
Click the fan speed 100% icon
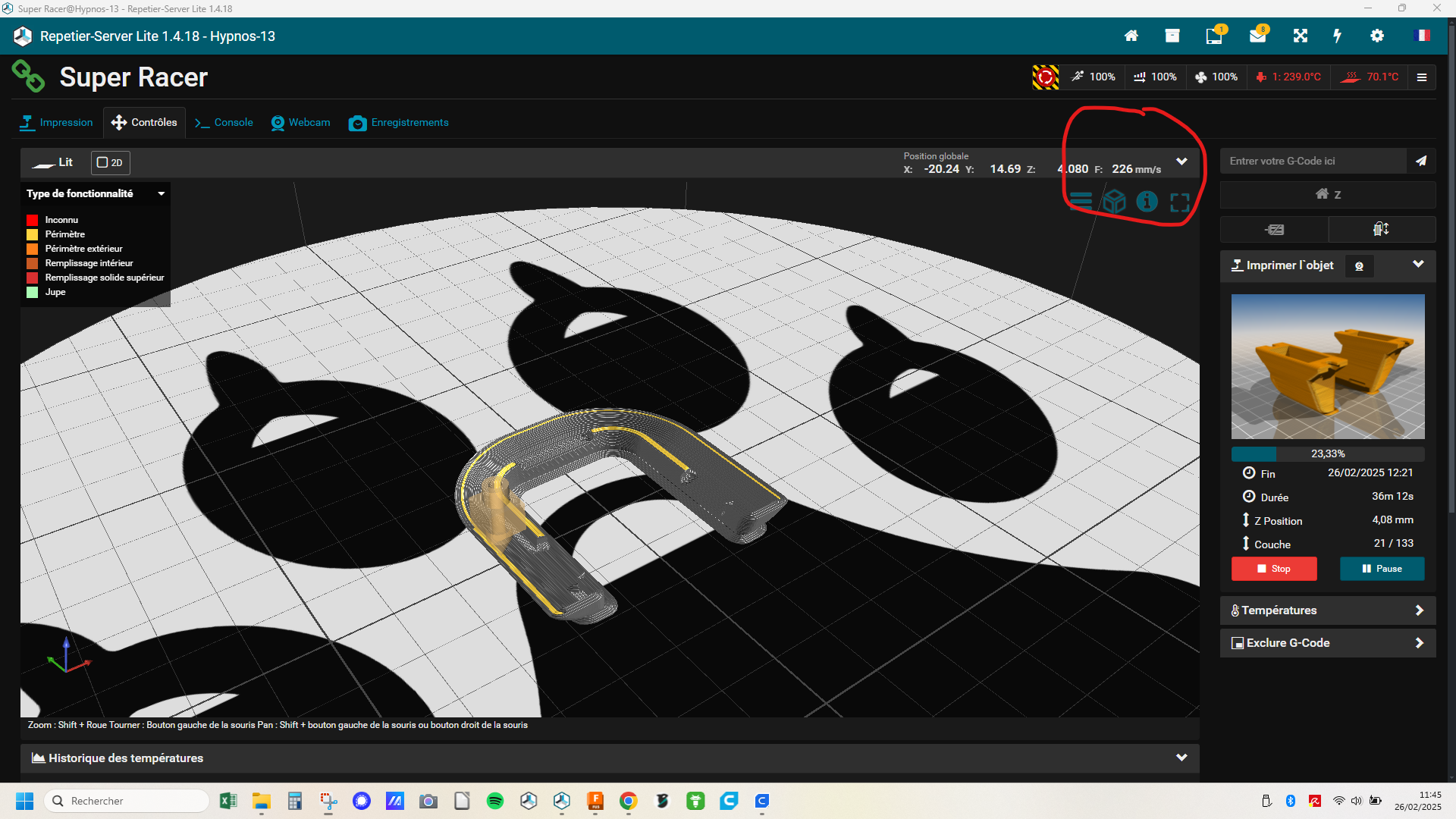point(1216,77)
